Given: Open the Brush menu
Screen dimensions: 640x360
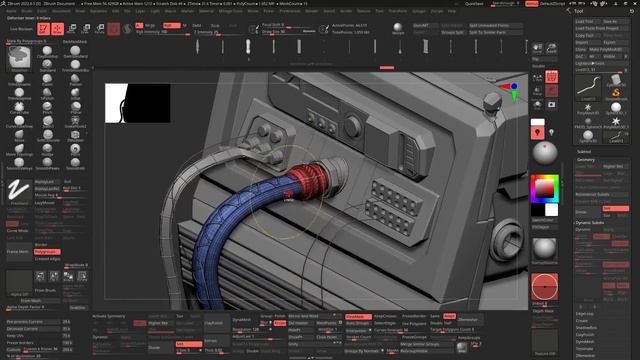Looking at the screenshot, I should click(x=27, y=11).
